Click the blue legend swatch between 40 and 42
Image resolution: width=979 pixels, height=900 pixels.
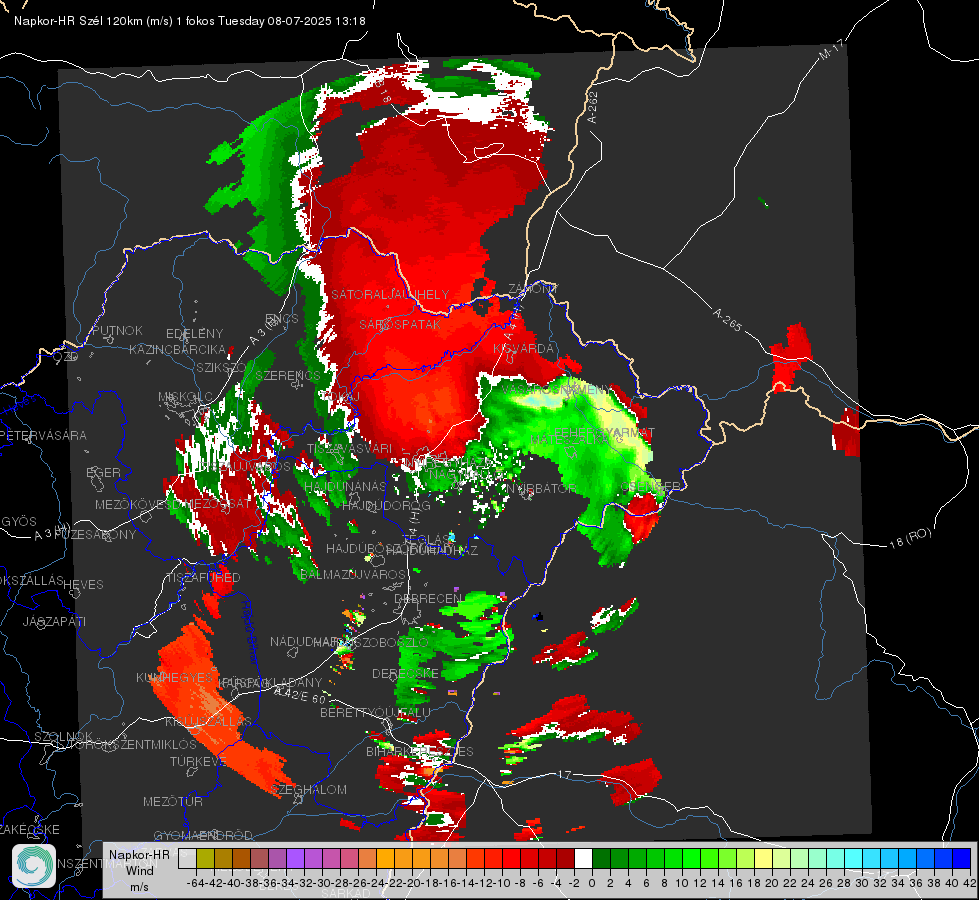pyautogui.click(x=962, y=859)
